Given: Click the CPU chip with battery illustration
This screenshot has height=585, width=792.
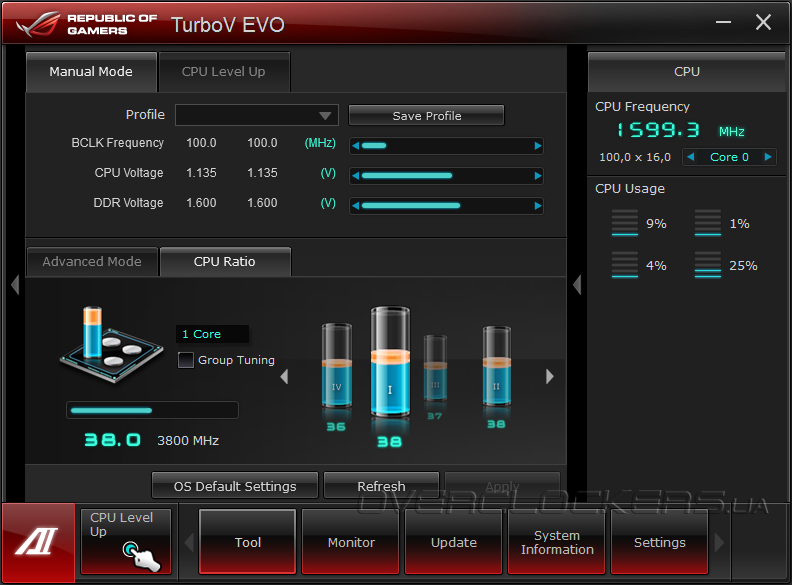Looking at the screenshot, I should [111, 345].
